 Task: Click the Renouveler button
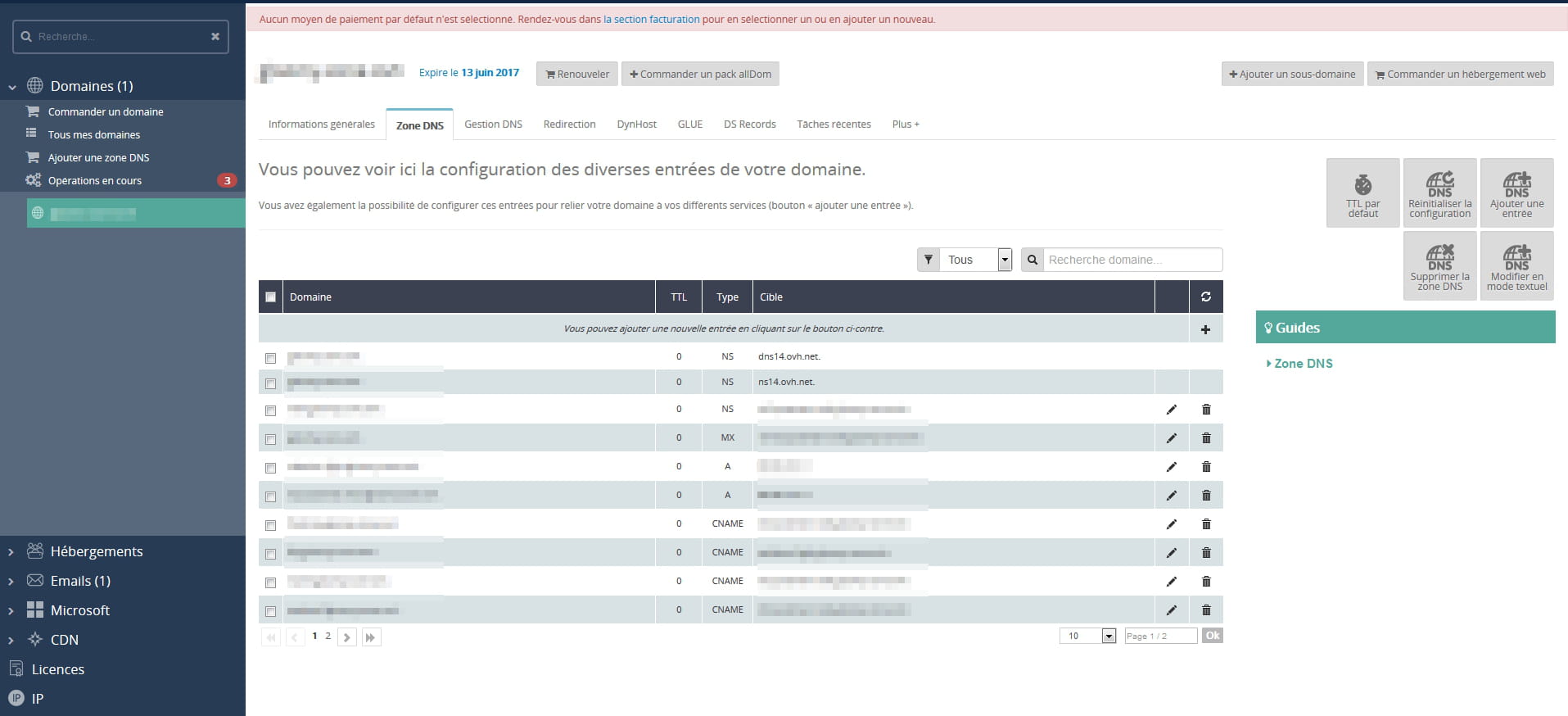pyautogui.click(x=577, y=74)
